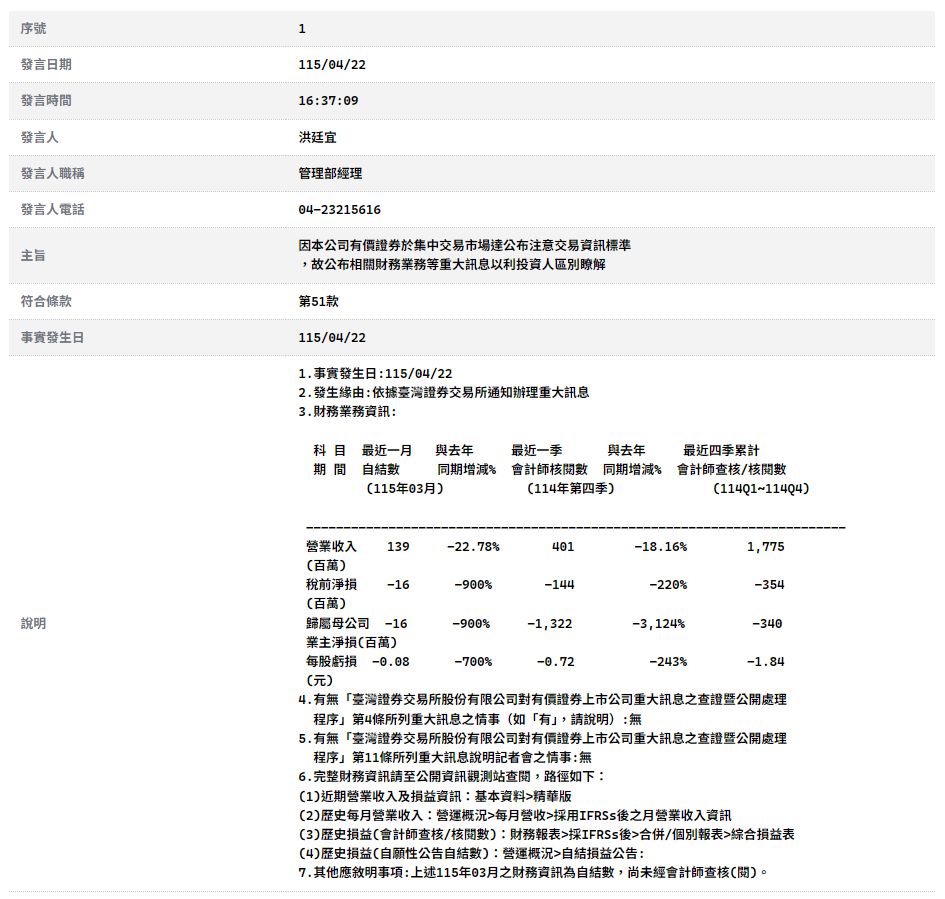
Task: Select the time 16:37:09
Action: click(327, 101)
